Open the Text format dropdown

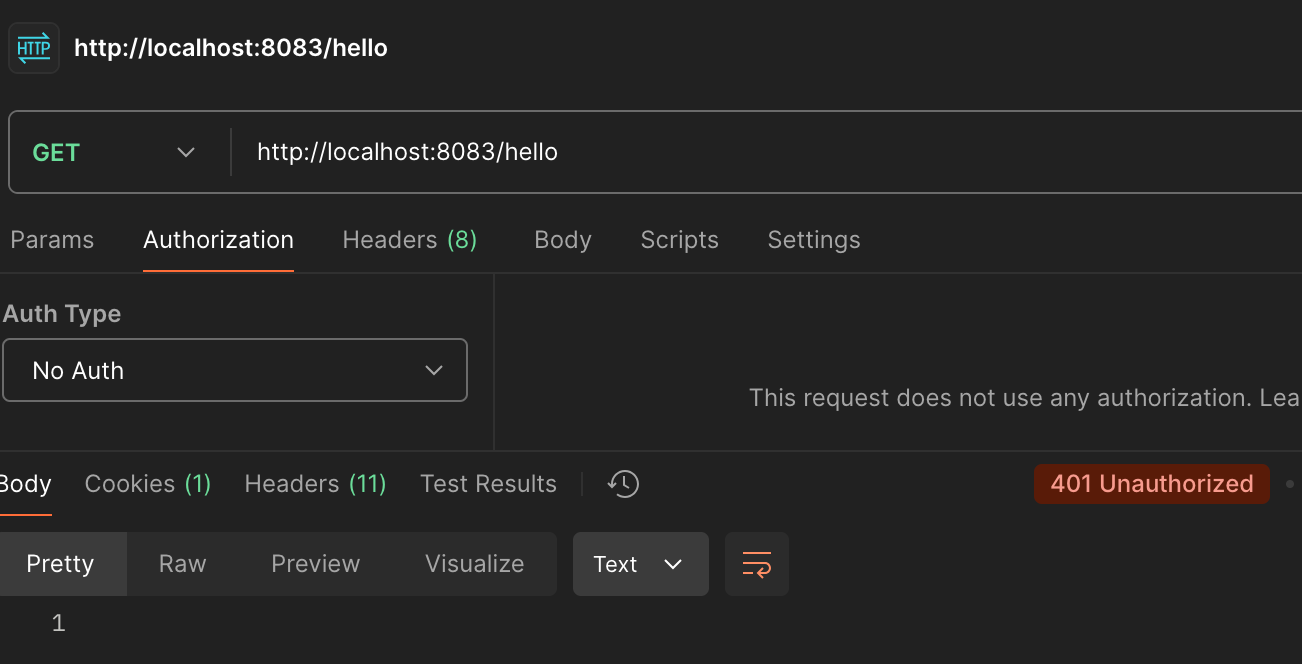640,564
